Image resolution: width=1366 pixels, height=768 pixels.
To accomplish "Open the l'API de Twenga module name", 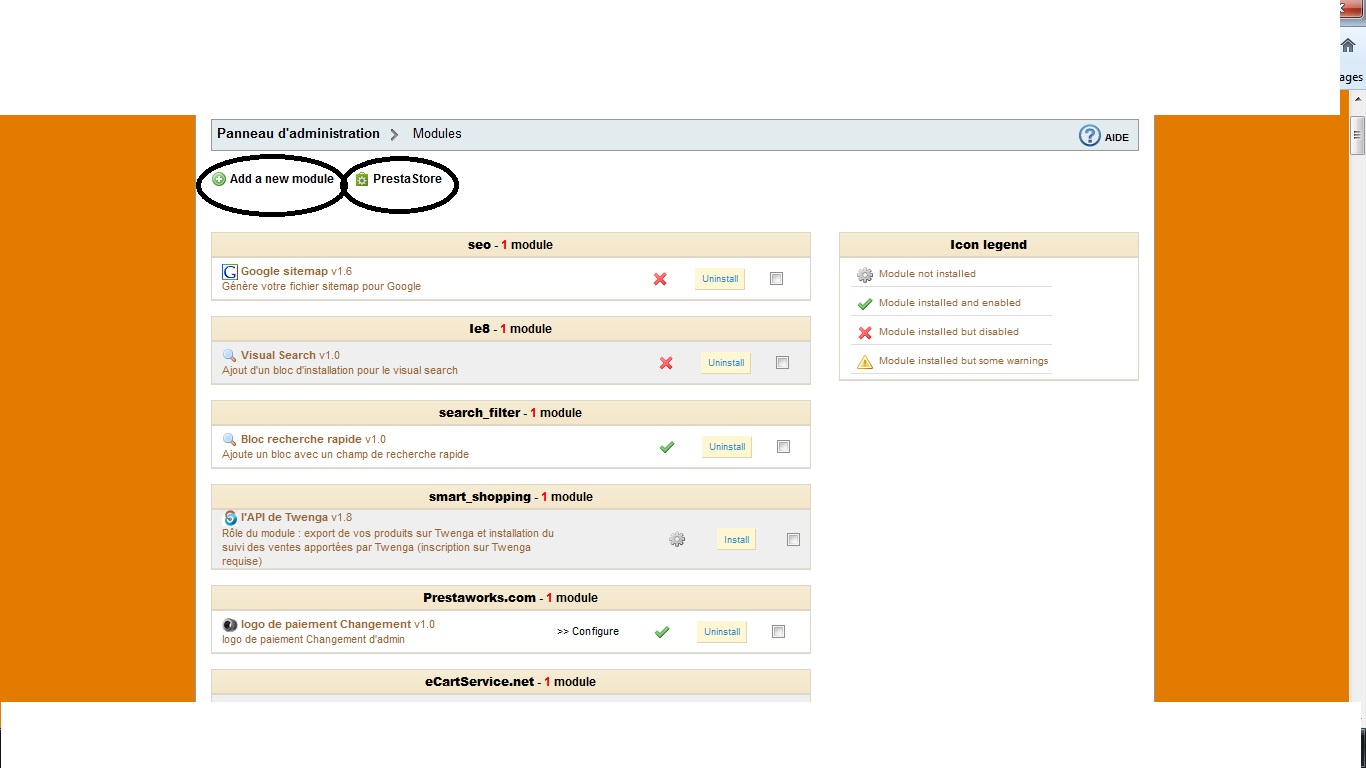I will tap(284, 518).
